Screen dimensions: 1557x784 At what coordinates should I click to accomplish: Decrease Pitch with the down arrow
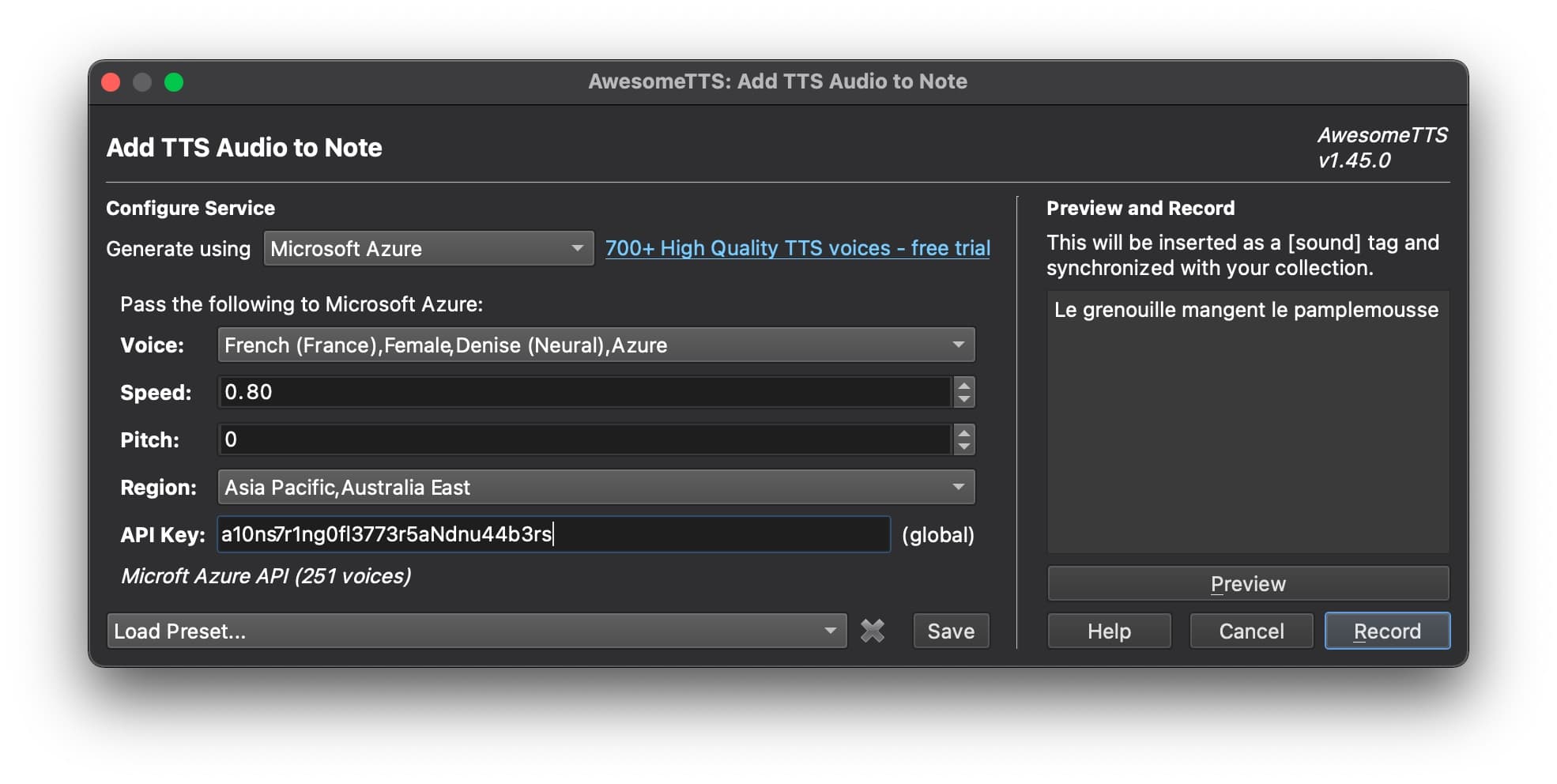(x=963, y=447)
